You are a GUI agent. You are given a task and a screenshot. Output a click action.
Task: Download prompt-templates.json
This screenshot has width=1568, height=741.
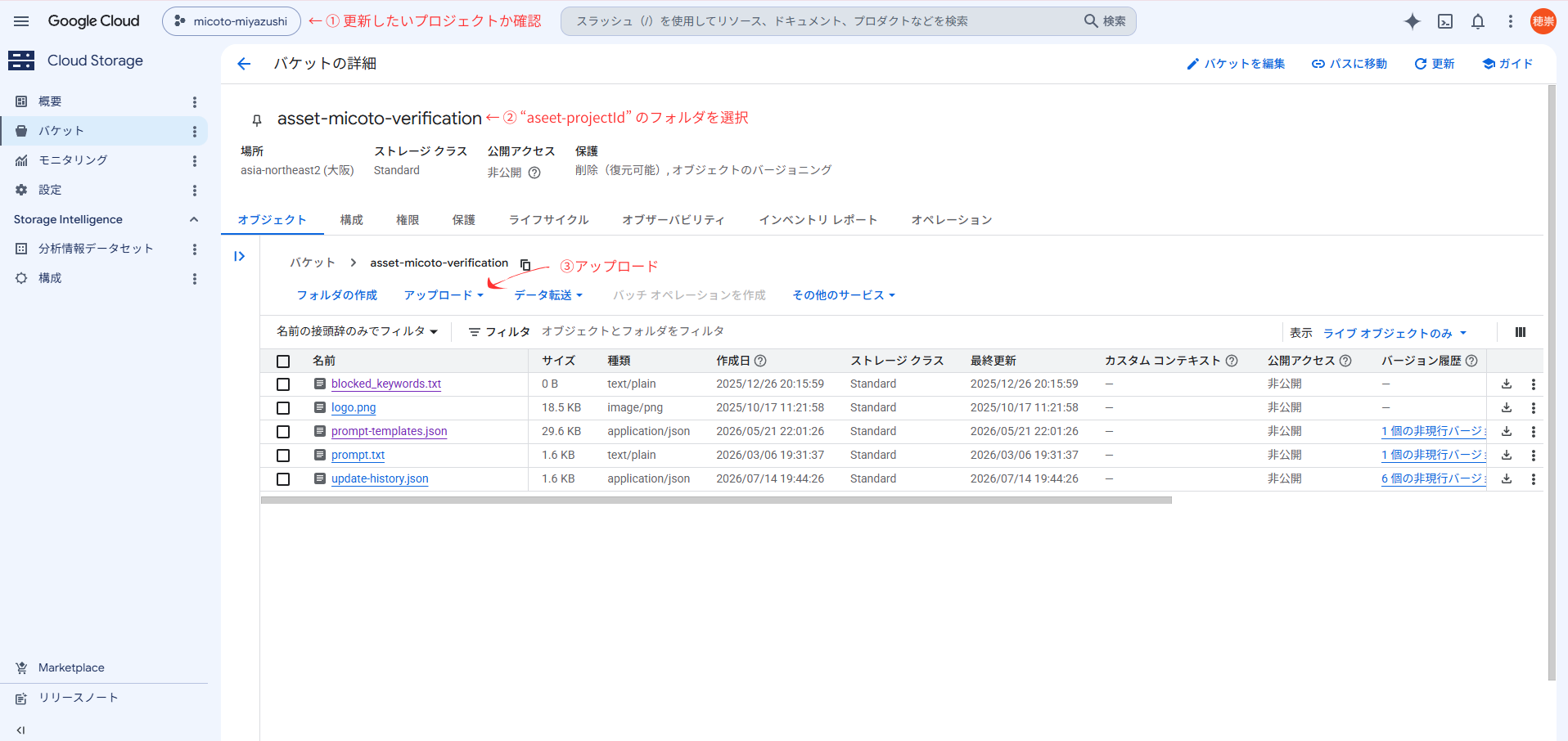coord(1507,431)
